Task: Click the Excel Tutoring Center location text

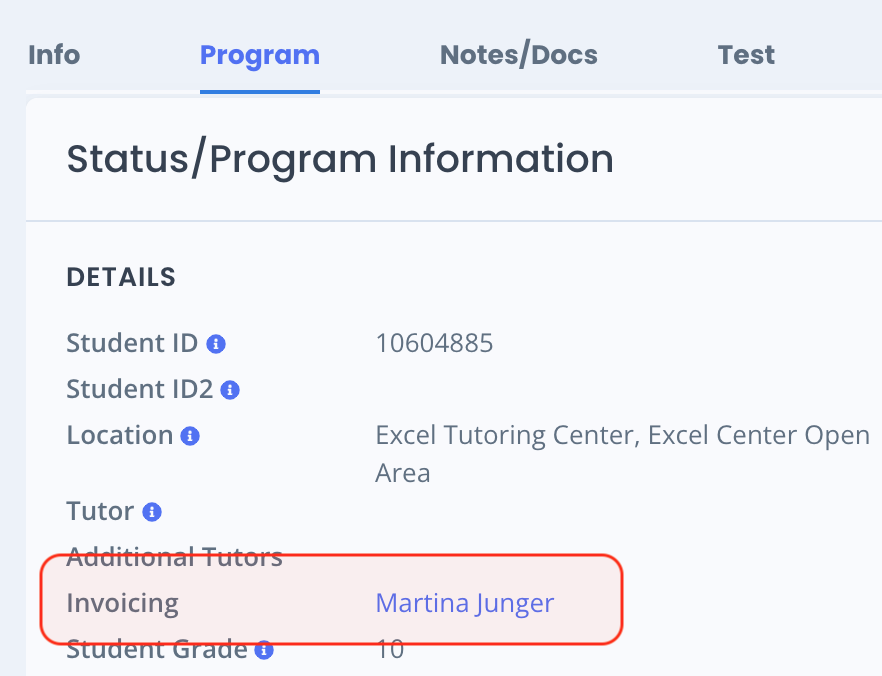Action: pos(623,454)
